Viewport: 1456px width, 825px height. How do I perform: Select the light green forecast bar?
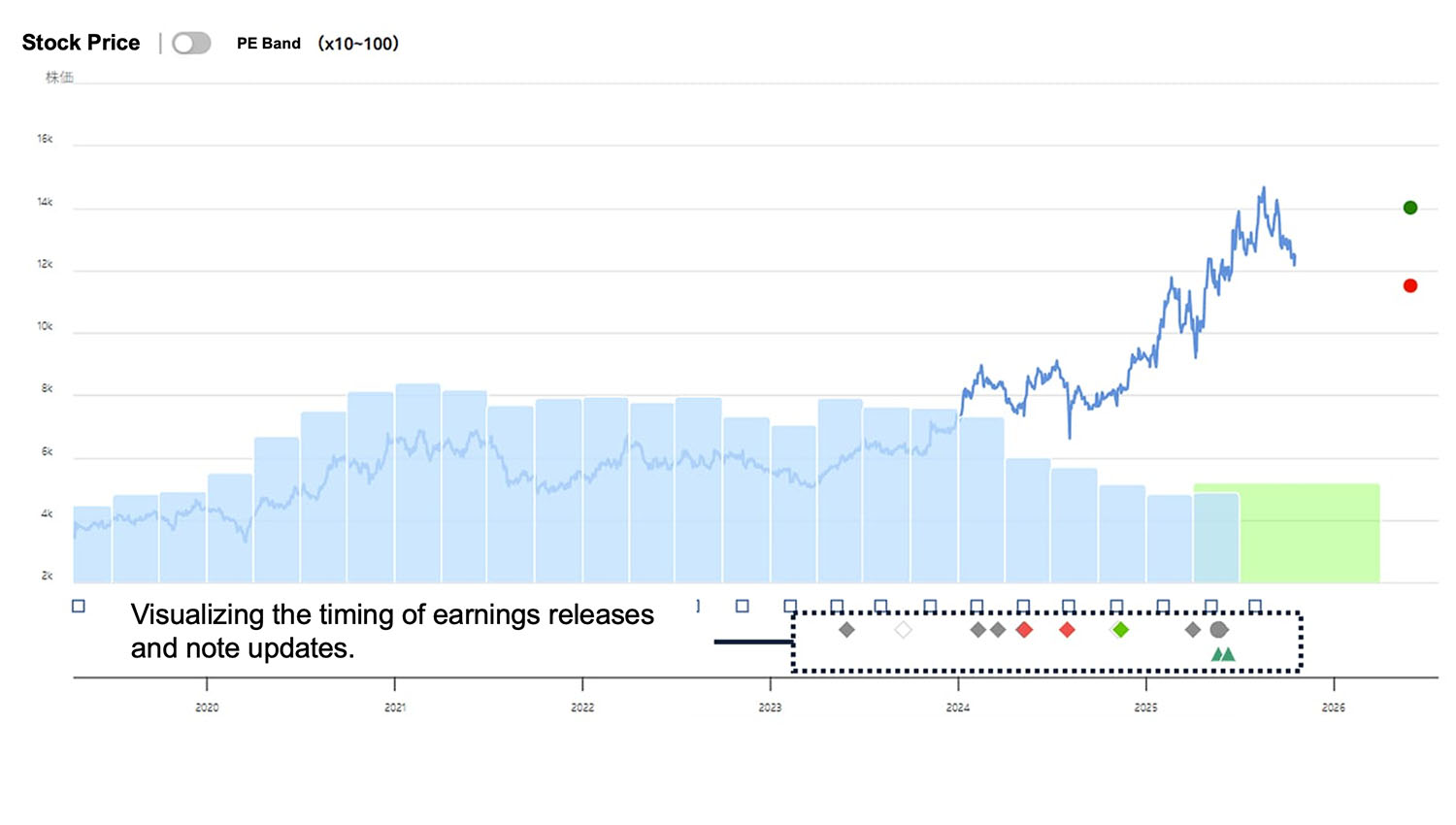click(1310, 534)
